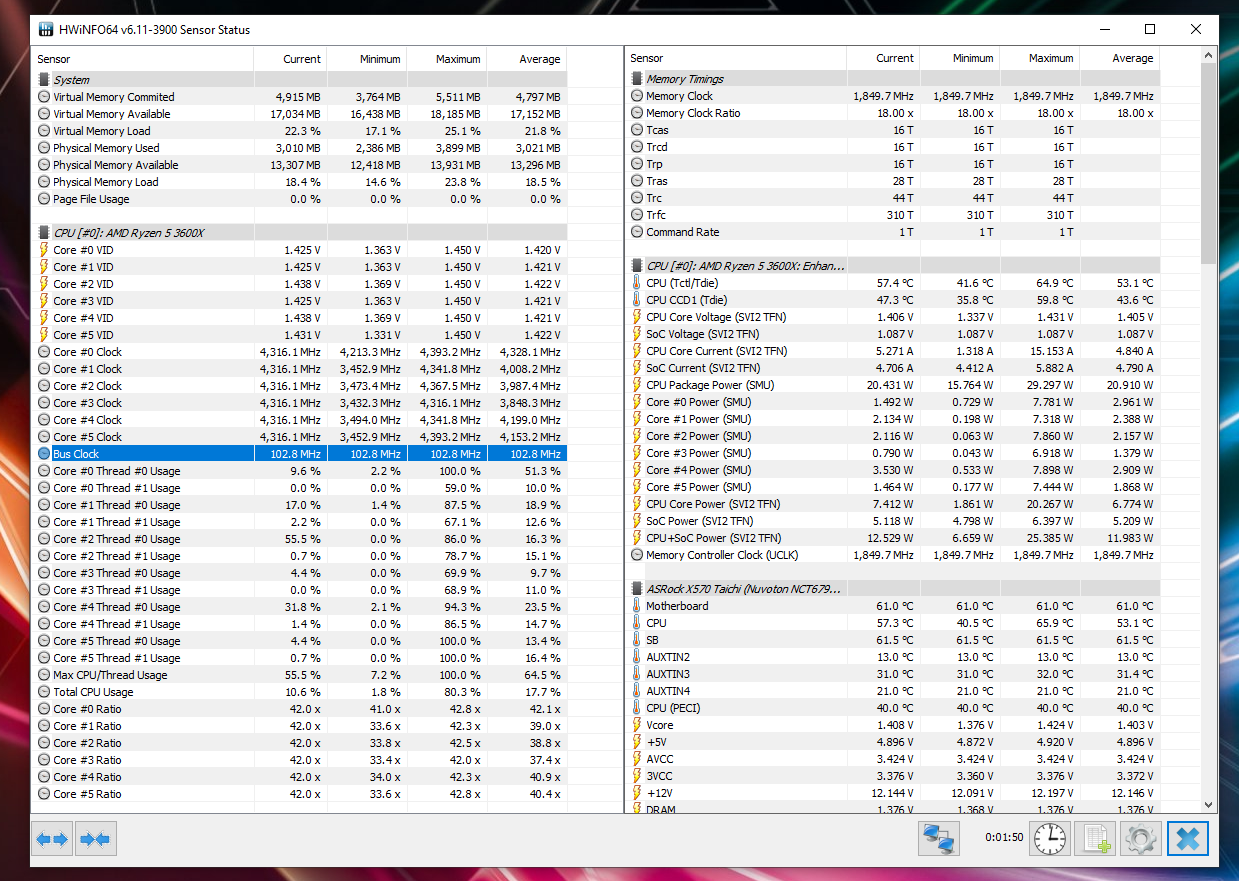Screen dimensions: 1239x881
Task: Select the Tcas timing row
Action: [893, 130]
